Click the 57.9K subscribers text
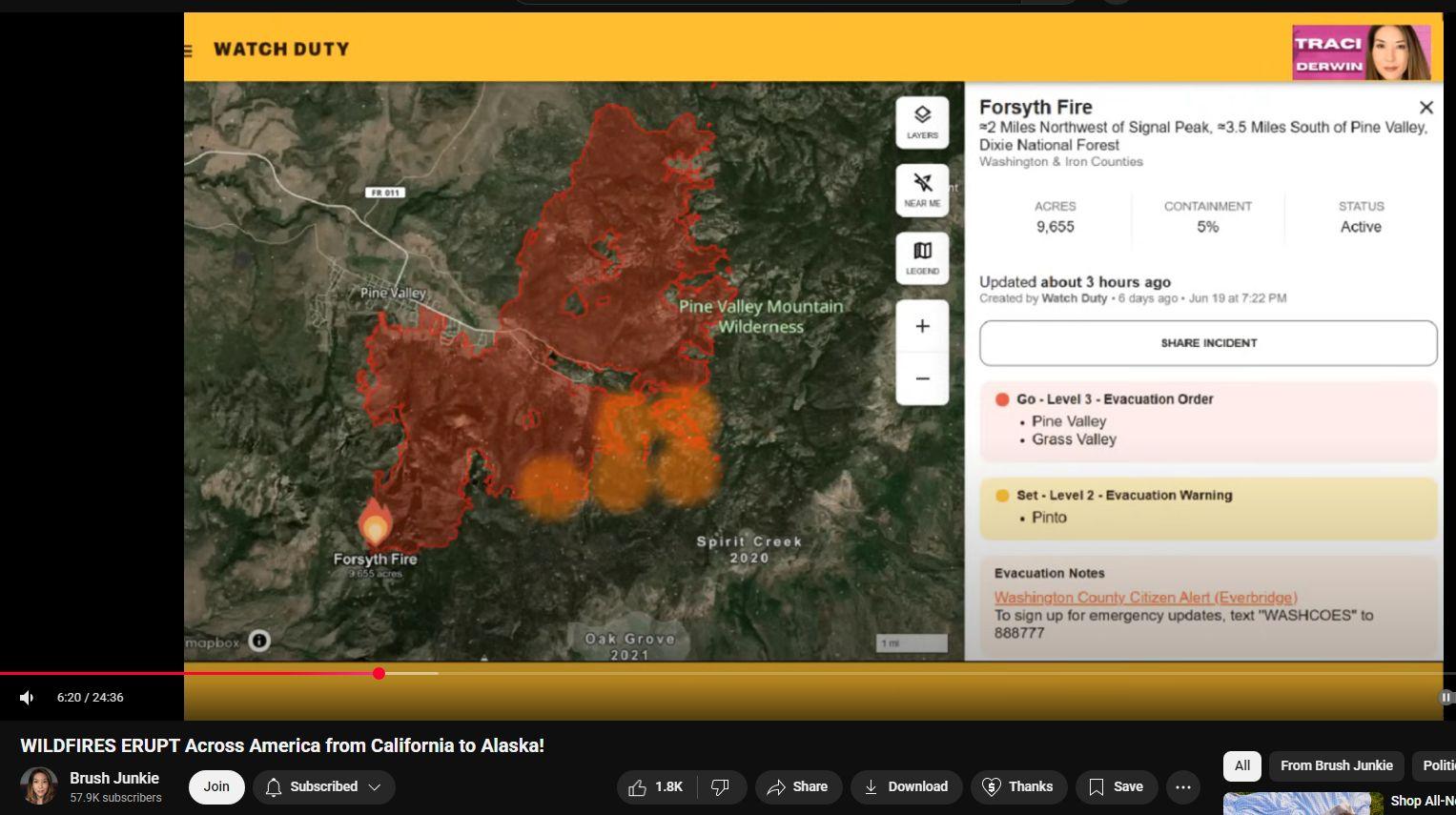 pos(115,798)
